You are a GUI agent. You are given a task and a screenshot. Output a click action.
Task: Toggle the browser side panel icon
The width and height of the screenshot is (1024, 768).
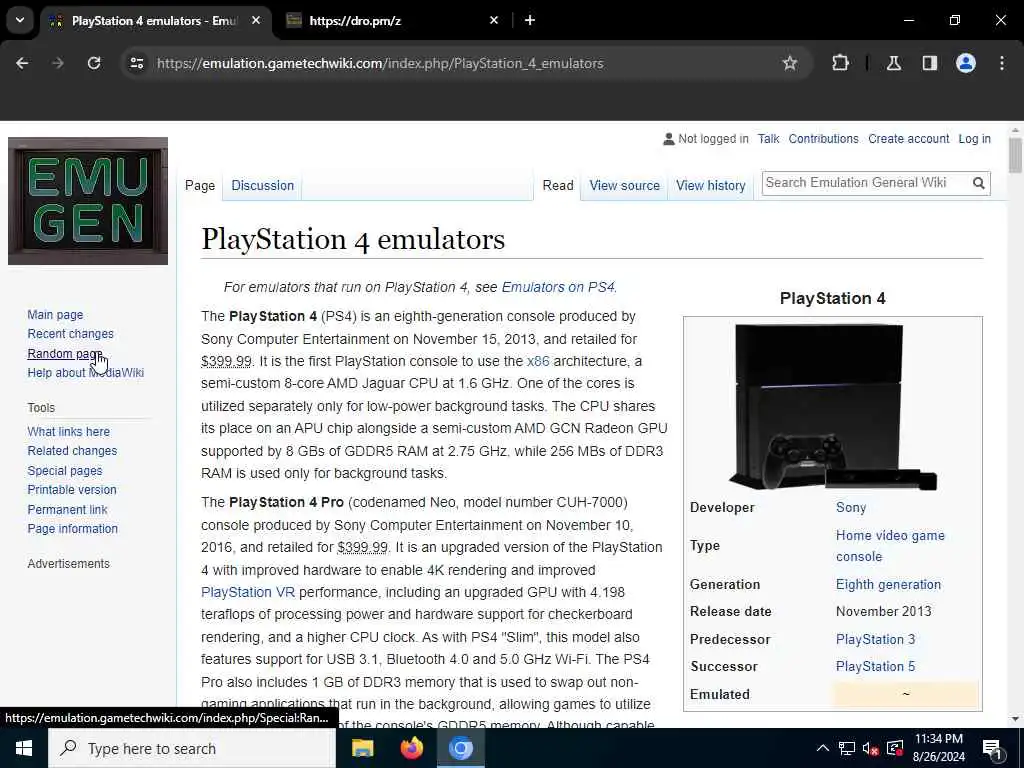coord(930,63)
